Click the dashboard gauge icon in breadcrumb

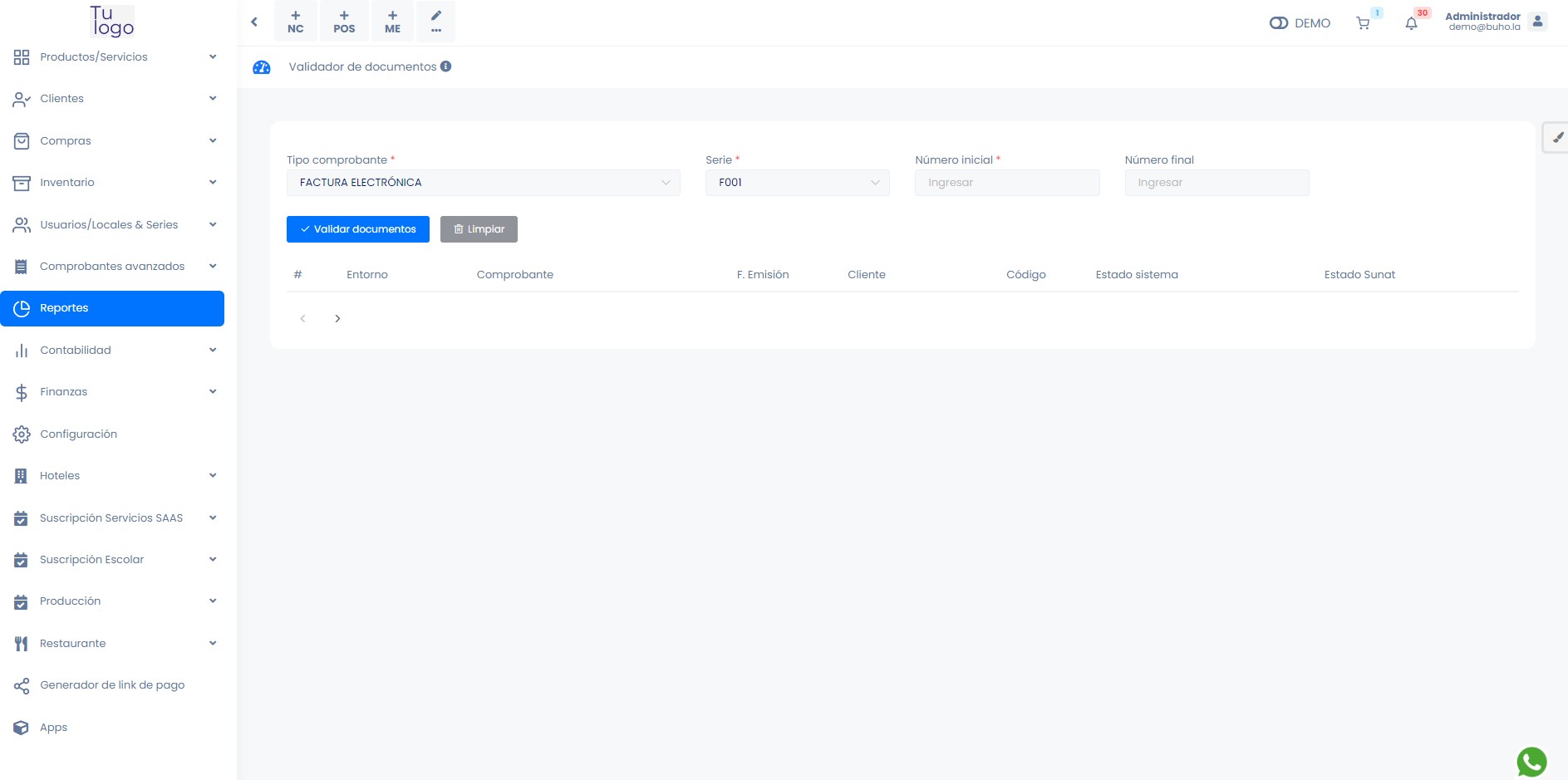coord(262,67)
